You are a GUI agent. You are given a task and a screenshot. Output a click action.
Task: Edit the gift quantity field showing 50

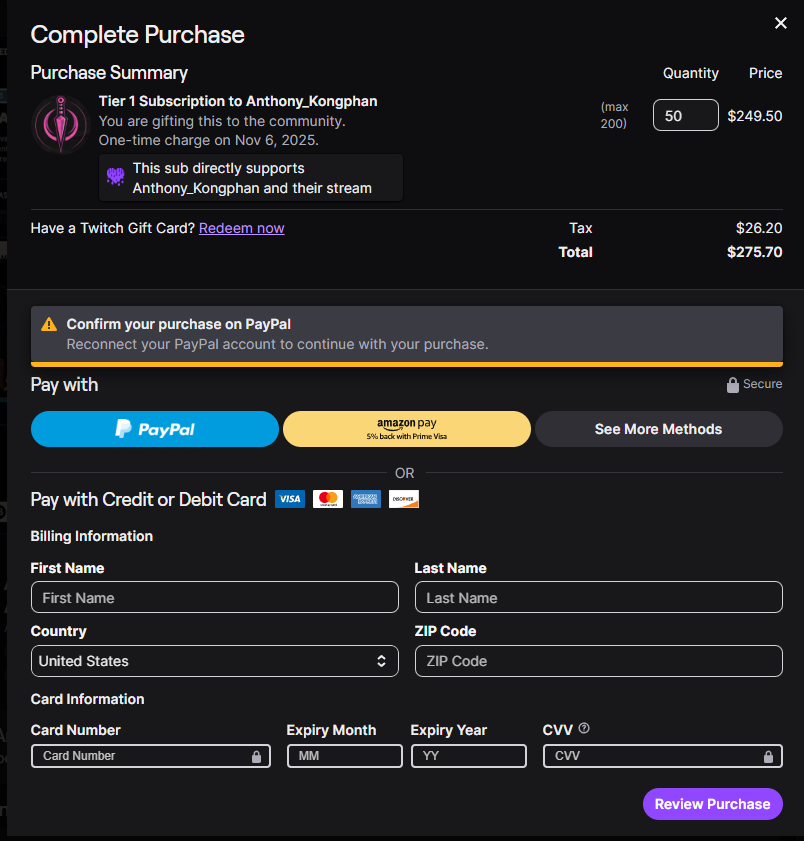coord(685,115)
